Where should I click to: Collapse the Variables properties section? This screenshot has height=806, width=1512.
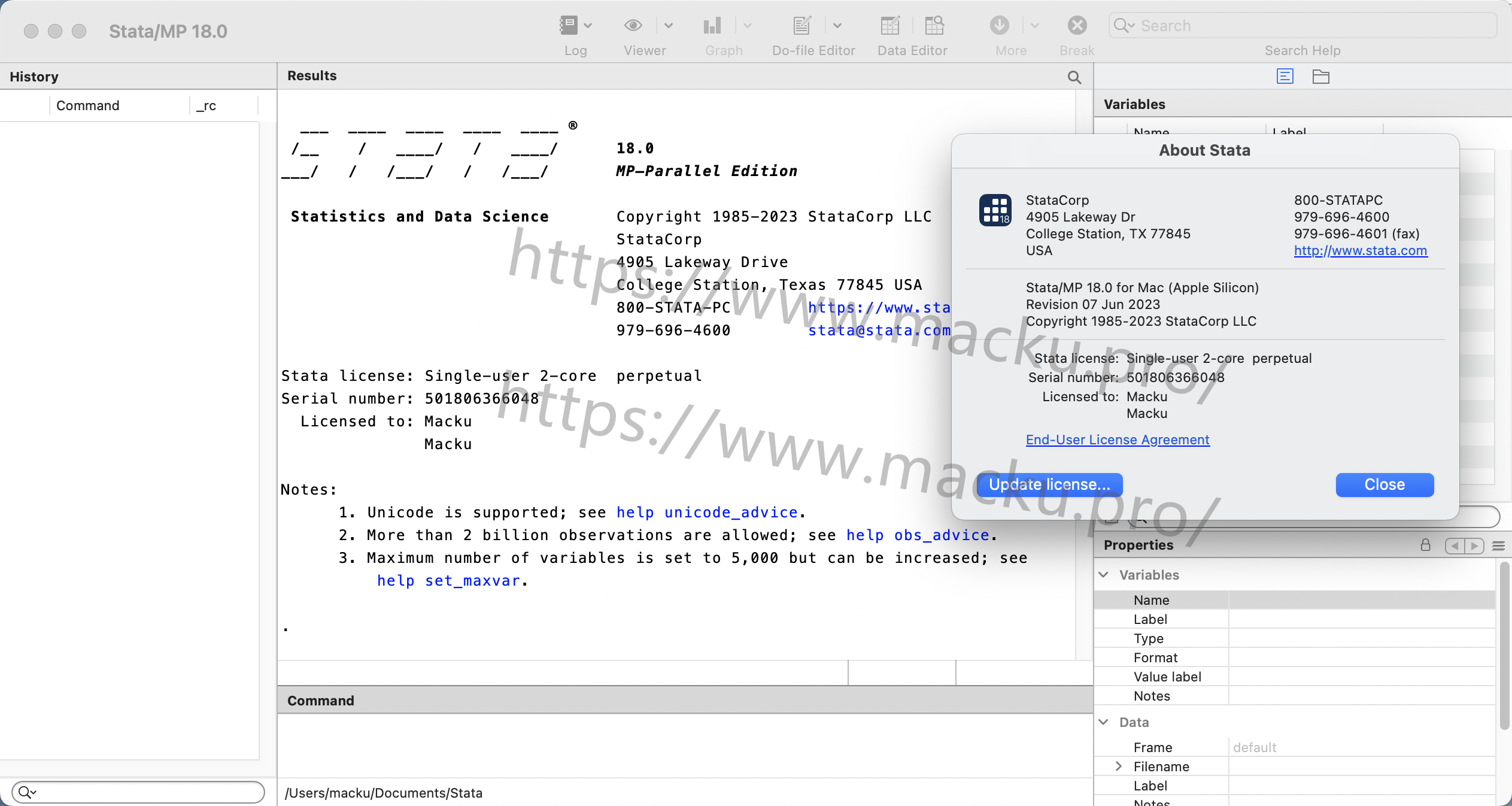[1104, 575]
